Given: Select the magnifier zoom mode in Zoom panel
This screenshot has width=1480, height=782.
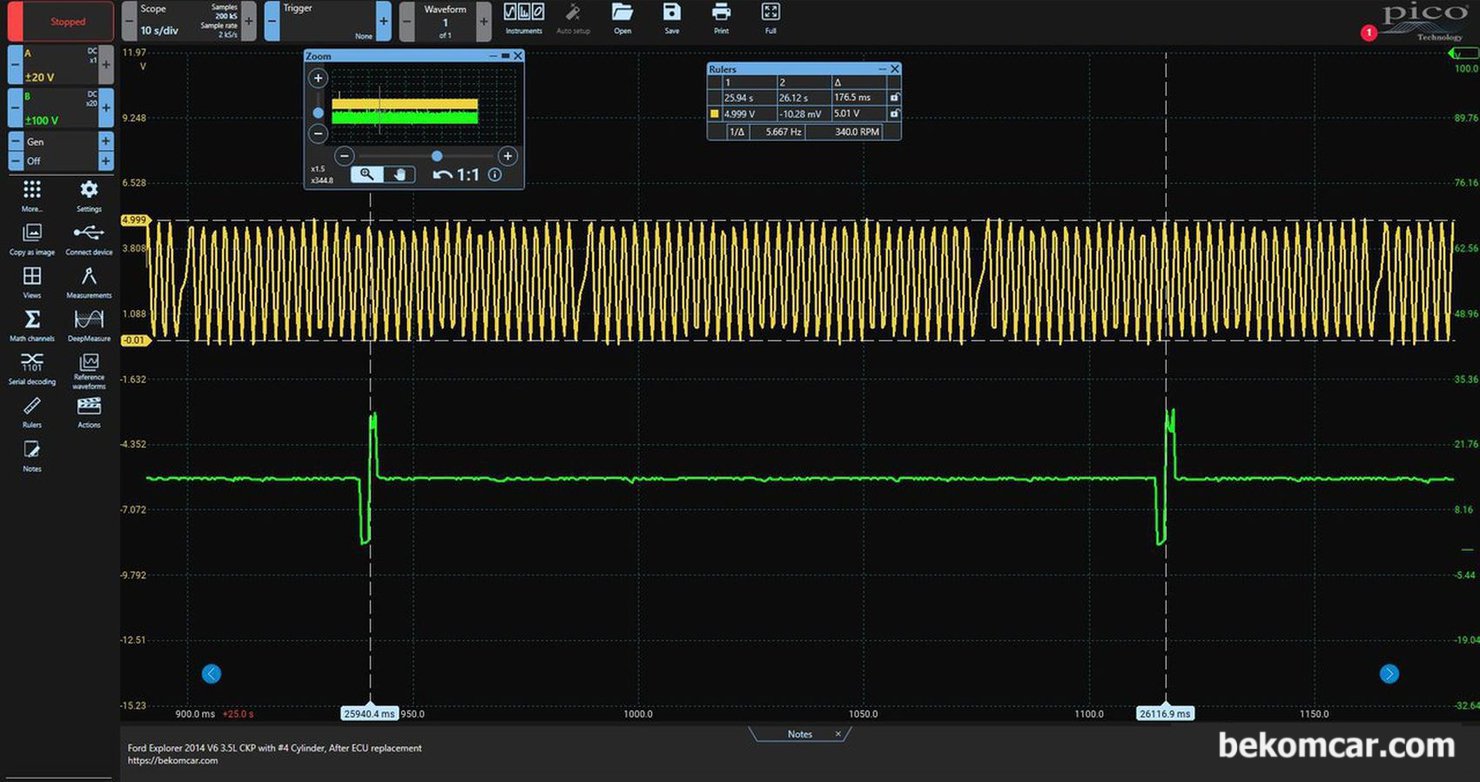Looking at the screenshot, I should [367, 174].
